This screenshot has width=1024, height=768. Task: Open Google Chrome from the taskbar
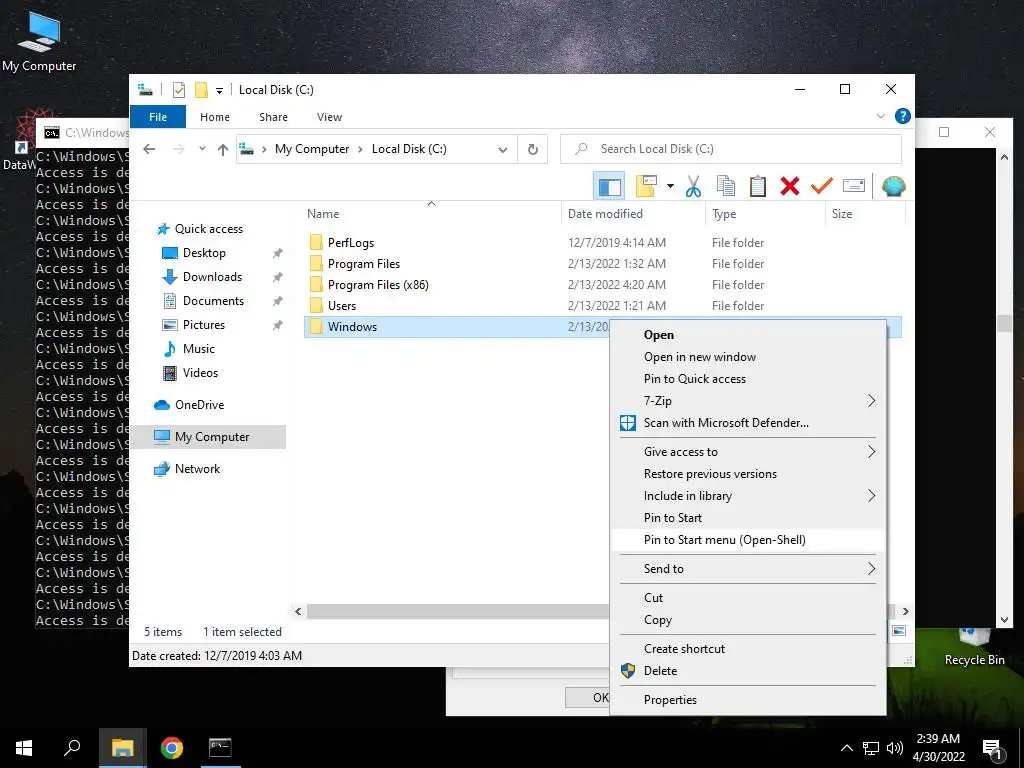click(x=172, y=748)
